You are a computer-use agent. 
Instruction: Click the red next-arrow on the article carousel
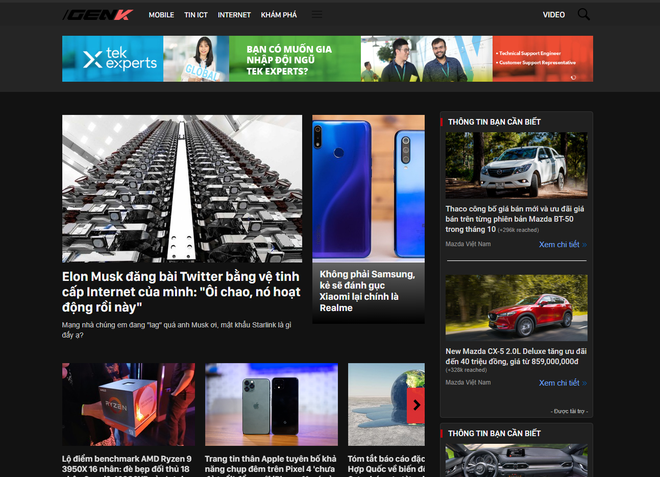(x=417, y=405)
